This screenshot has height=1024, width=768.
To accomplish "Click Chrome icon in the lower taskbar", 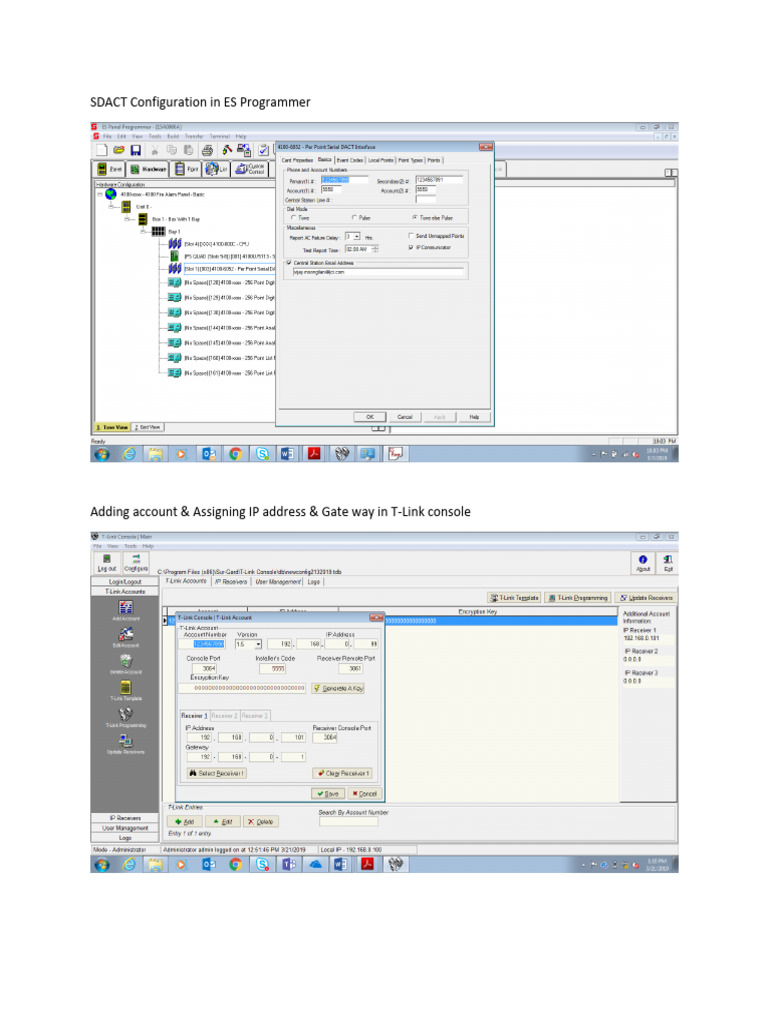I will (x=235, y=864).
